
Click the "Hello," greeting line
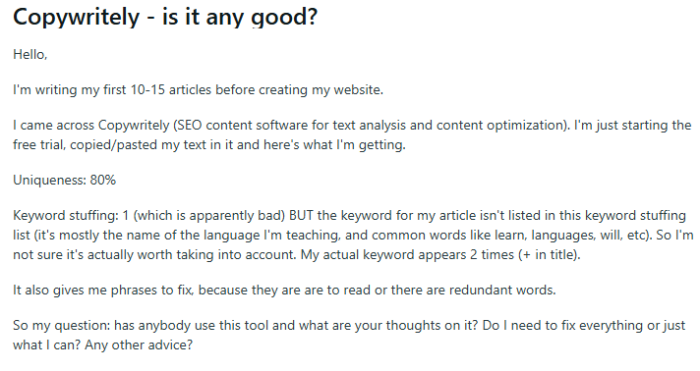click(30, 54)
